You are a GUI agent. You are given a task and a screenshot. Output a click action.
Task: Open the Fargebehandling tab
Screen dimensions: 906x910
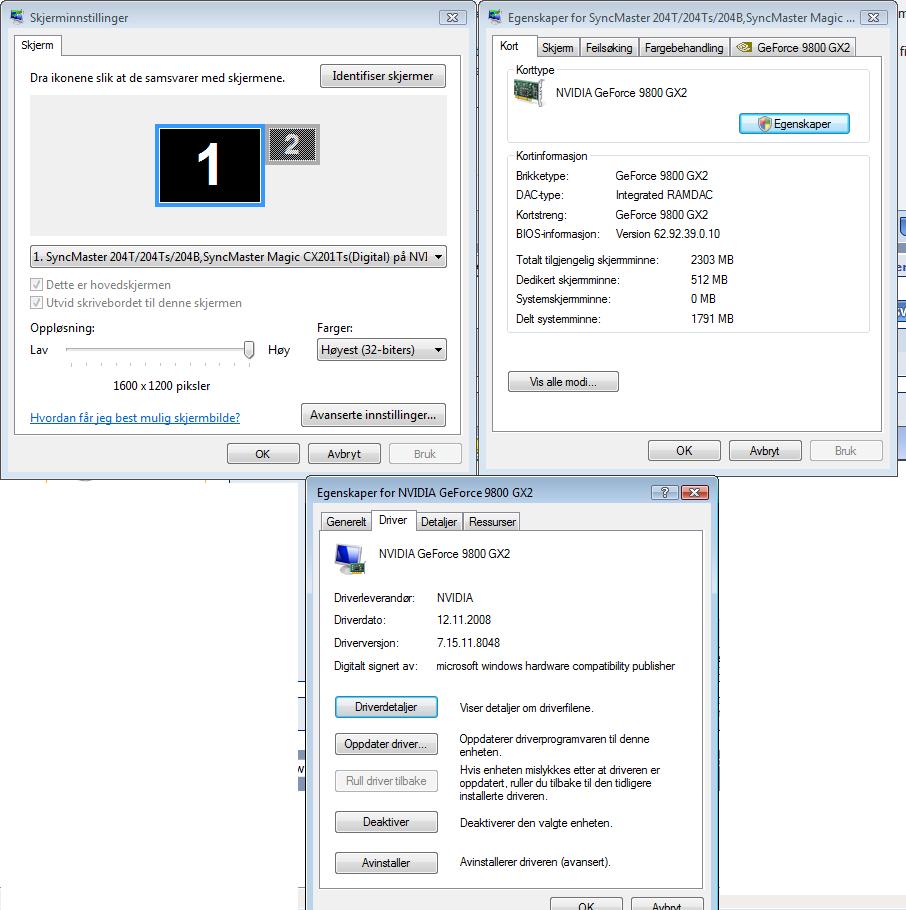(x=684, y=48)
